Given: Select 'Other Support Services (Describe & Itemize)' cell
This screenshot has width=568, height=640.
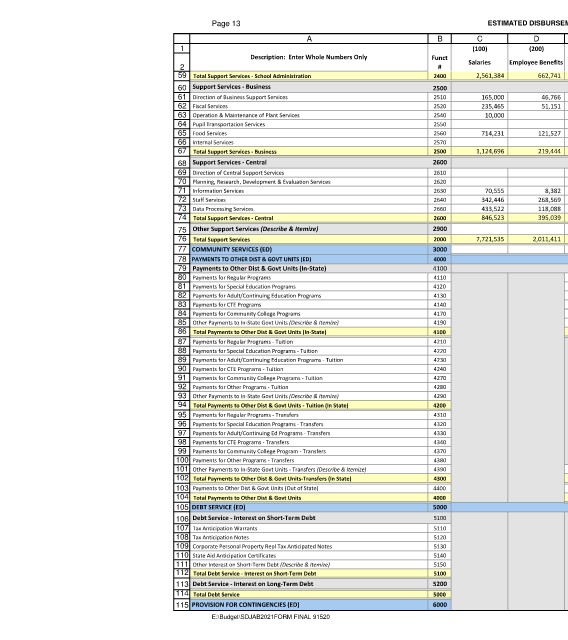Looking at the screenshot, I should [x=309, y=229].
